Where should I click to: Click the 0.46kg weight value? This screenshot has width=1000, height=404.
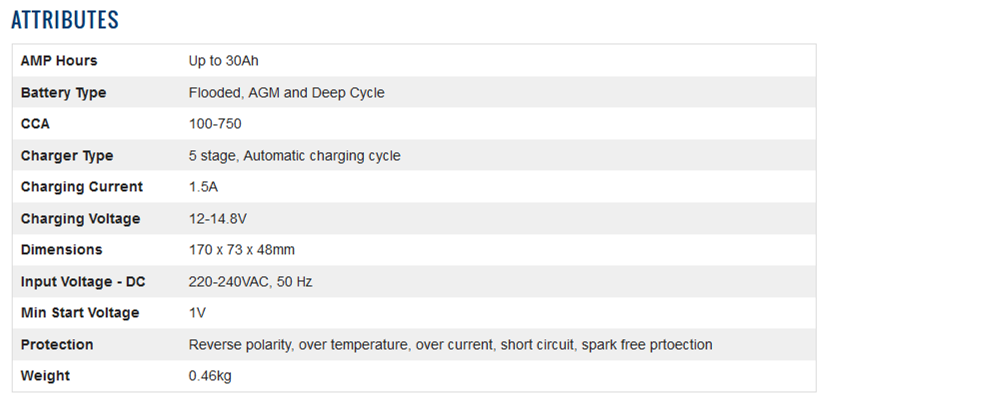(211, 376)
